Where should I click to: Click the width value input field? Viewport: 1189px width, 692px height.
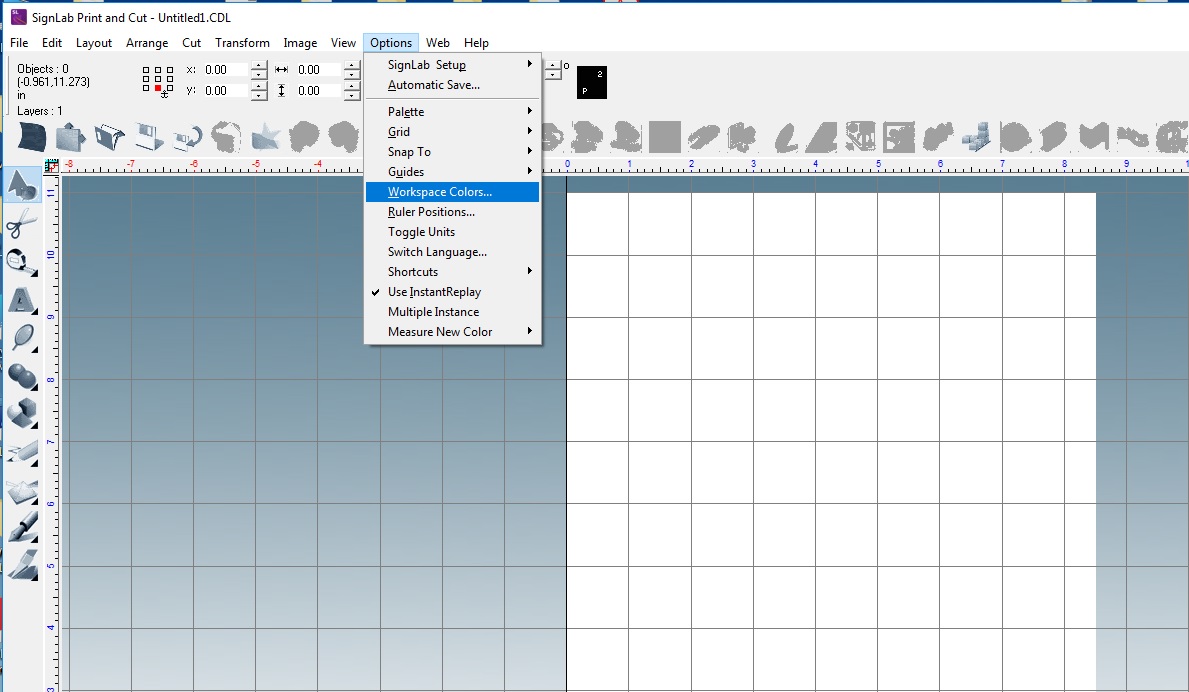318,70
